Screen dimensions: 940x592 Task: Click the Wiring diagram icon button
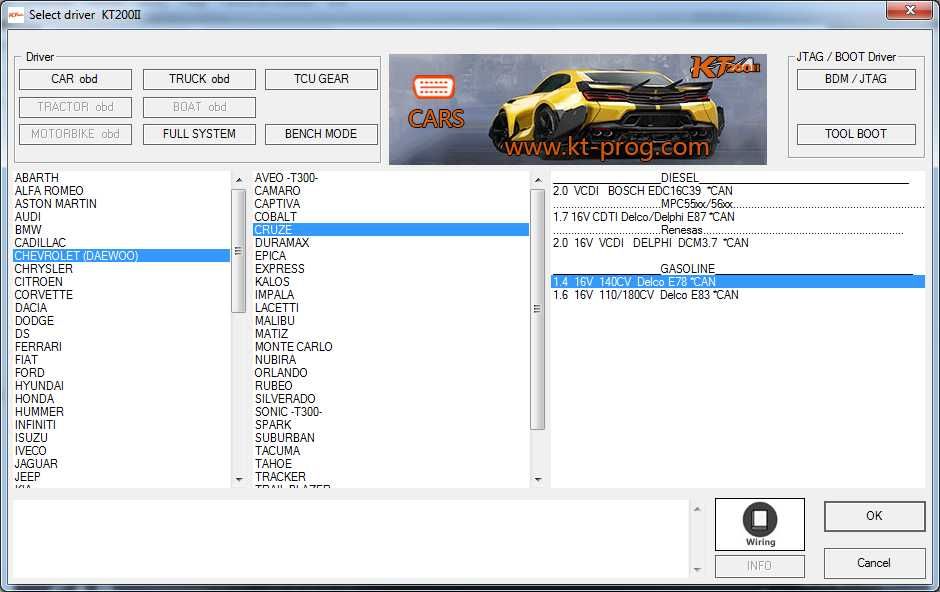click(x=760, y=524)
